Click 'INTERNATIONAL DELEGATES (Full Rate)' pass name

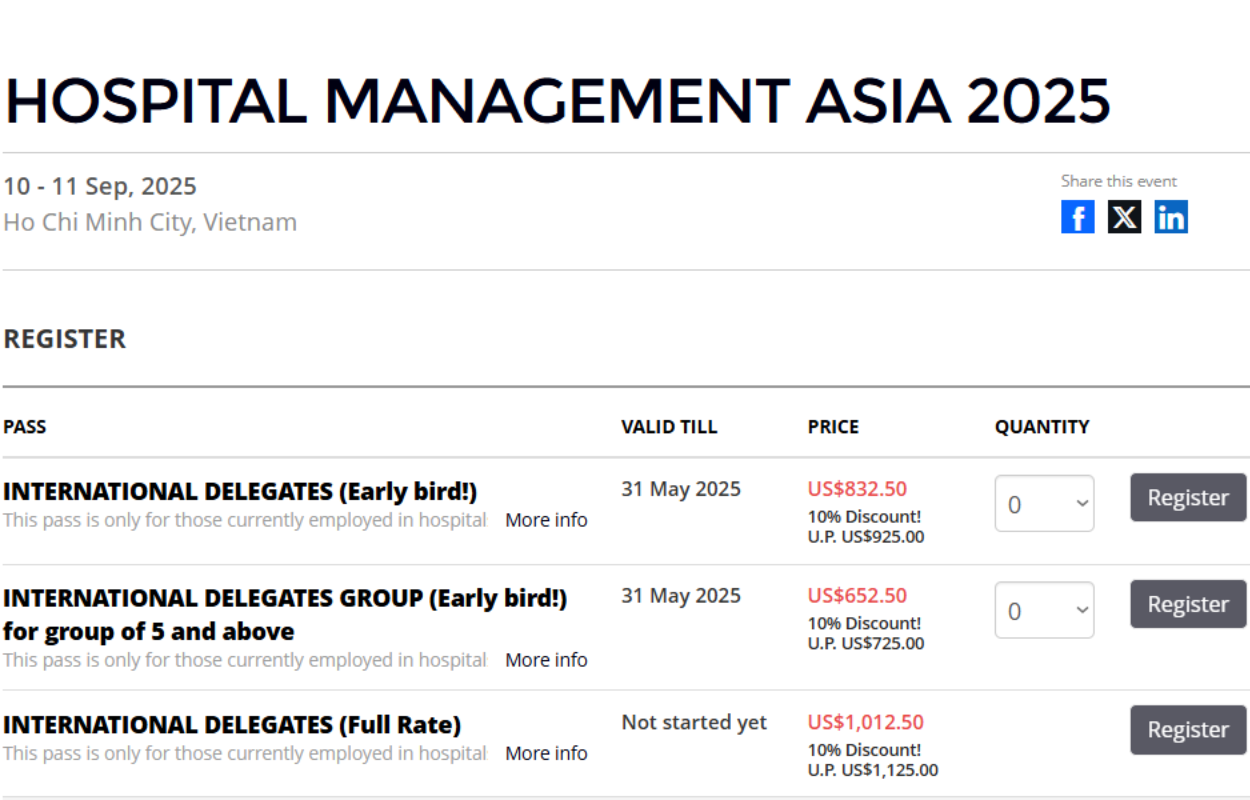click(232, 725)
